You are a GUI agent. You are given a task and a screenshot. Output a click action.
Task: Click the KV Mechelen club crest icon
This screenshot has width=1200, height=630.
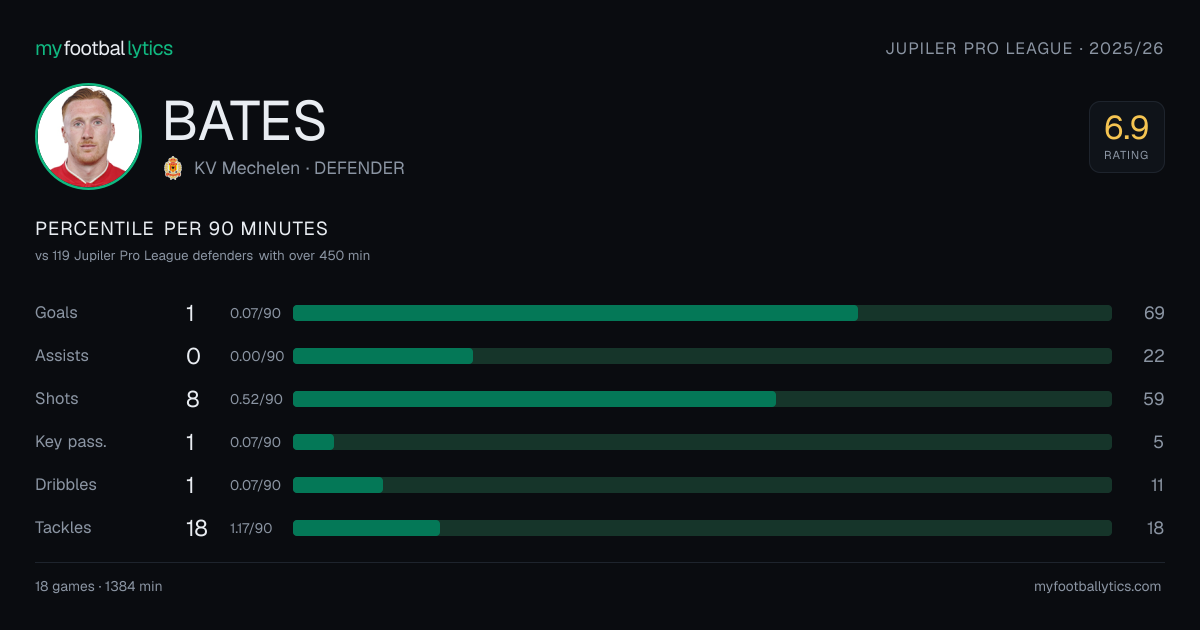point(173,168)
